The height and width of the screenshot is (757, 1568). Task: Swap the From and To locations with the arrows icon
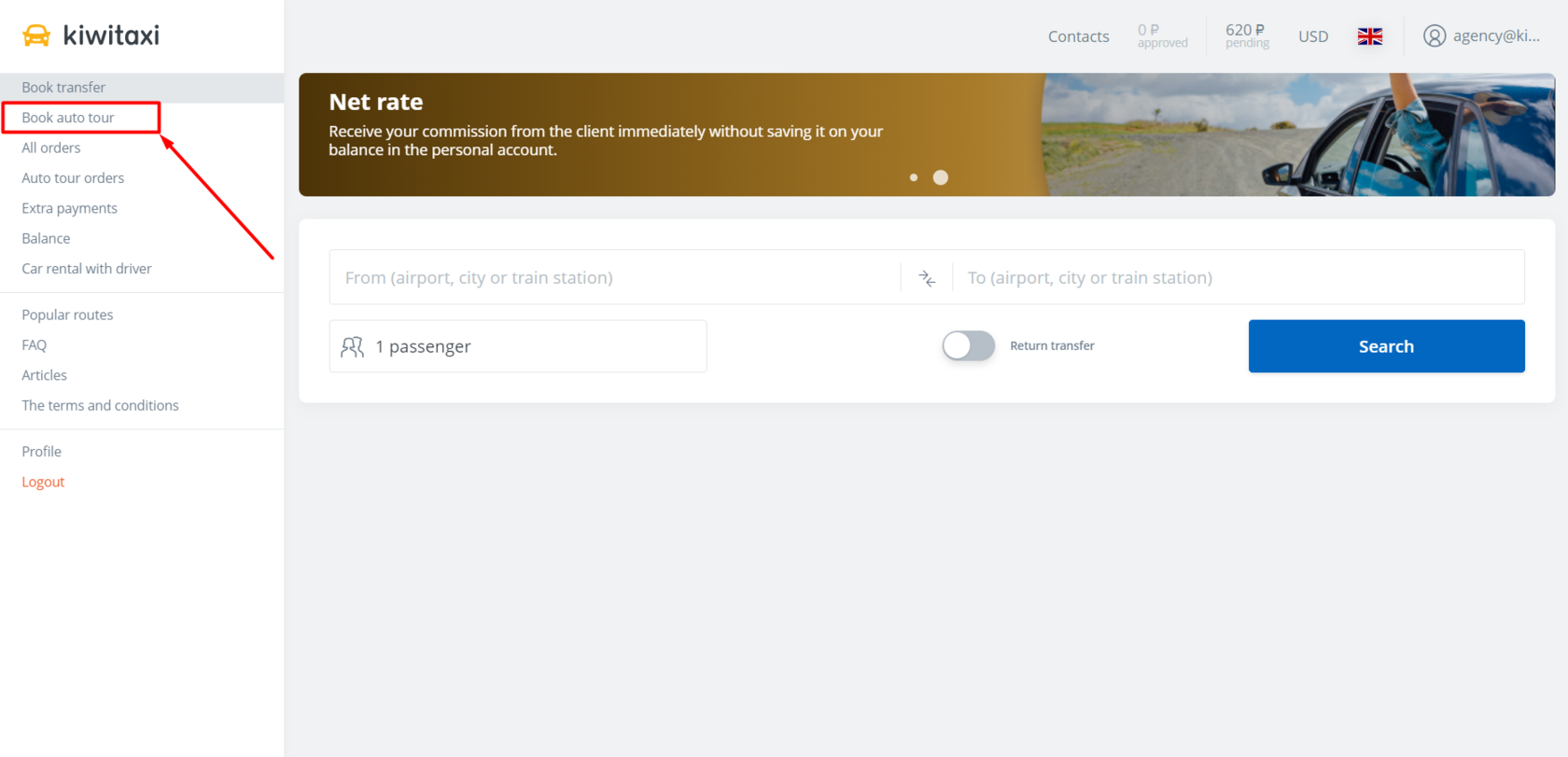[926, 278]
